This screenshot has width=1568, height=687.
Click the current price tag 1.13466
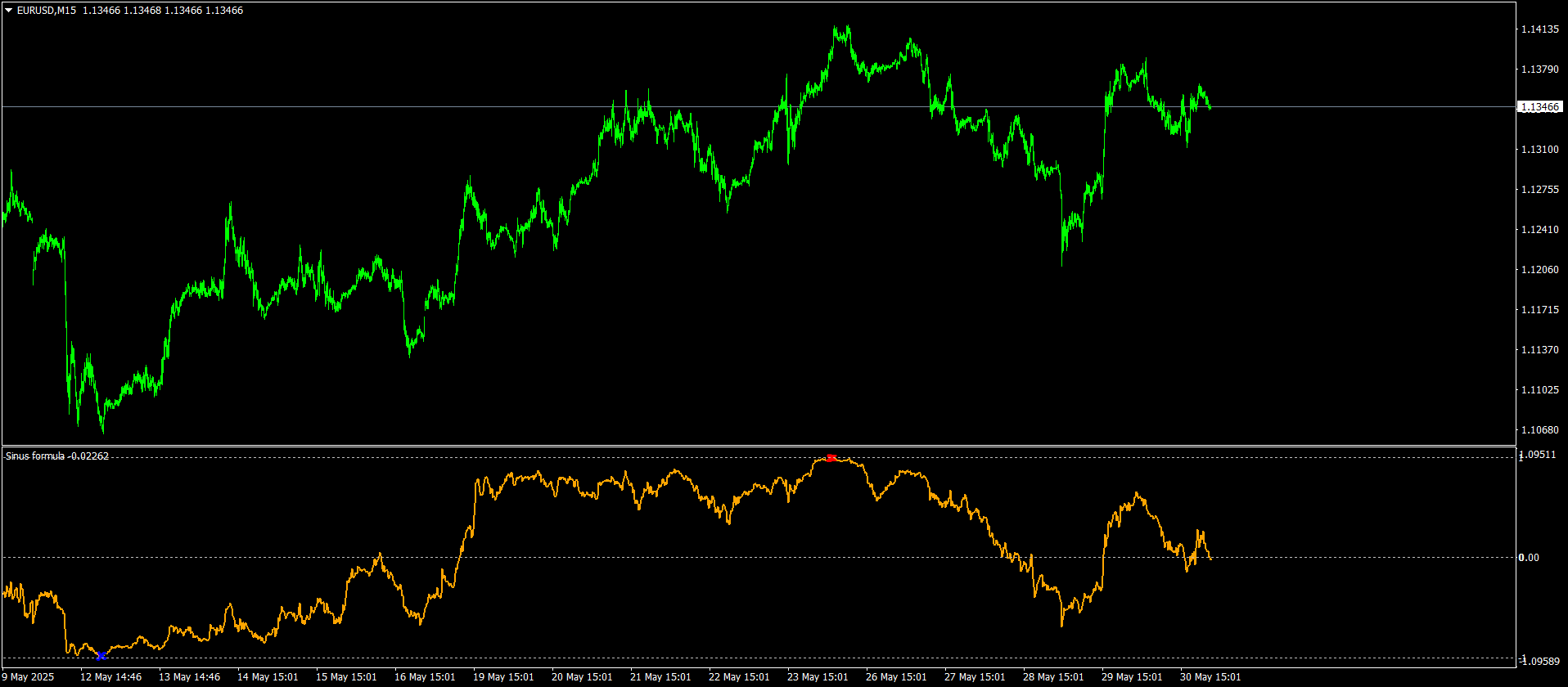1539,107
